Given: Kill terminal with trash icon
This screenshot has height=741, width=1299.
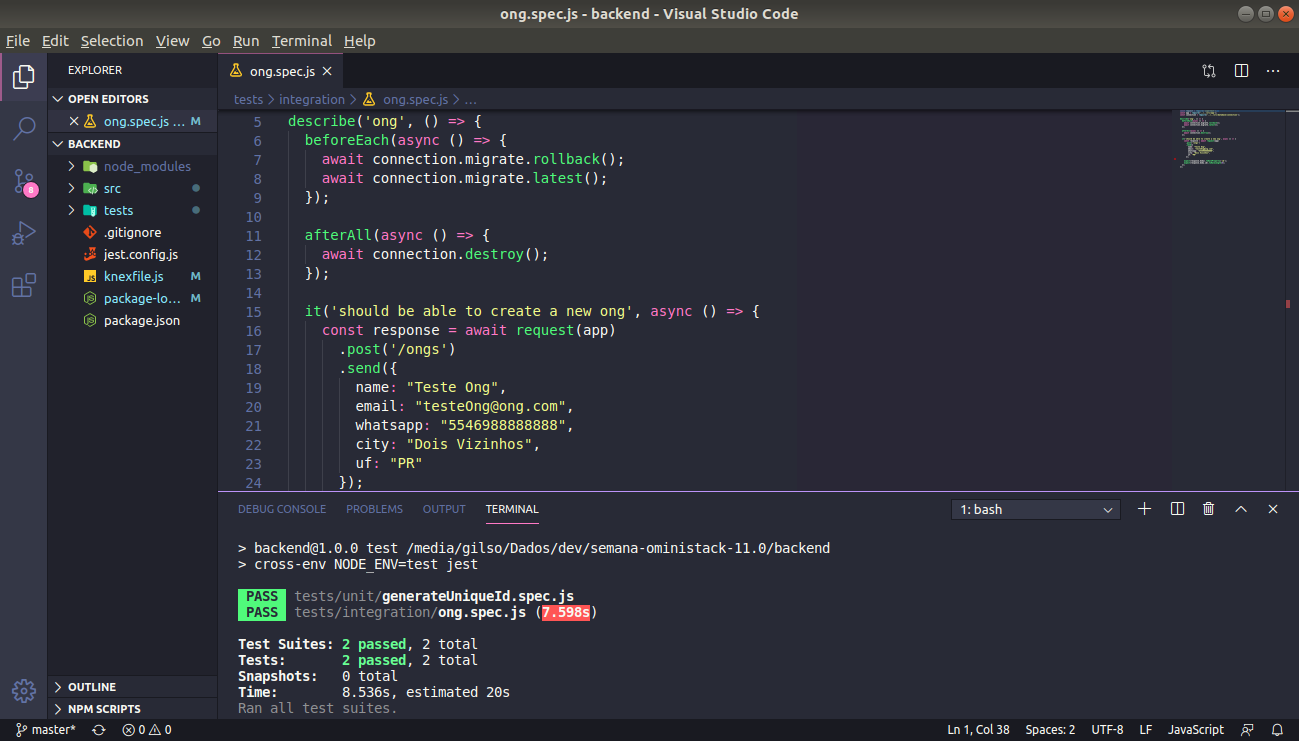Looking at the screenshot, I should coord(1209,509).
